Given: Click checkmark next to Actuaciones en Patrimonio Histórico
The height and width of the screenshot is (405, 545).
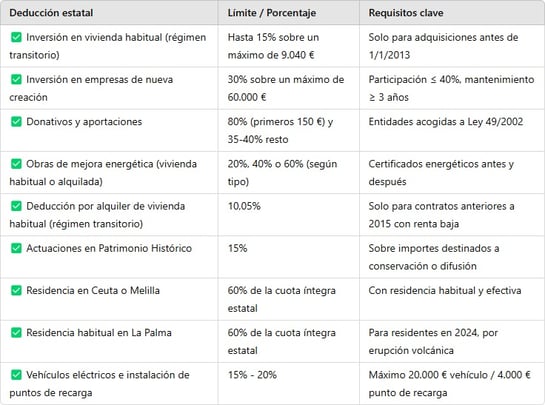Looking at the screenshot, I should (16, 248).
